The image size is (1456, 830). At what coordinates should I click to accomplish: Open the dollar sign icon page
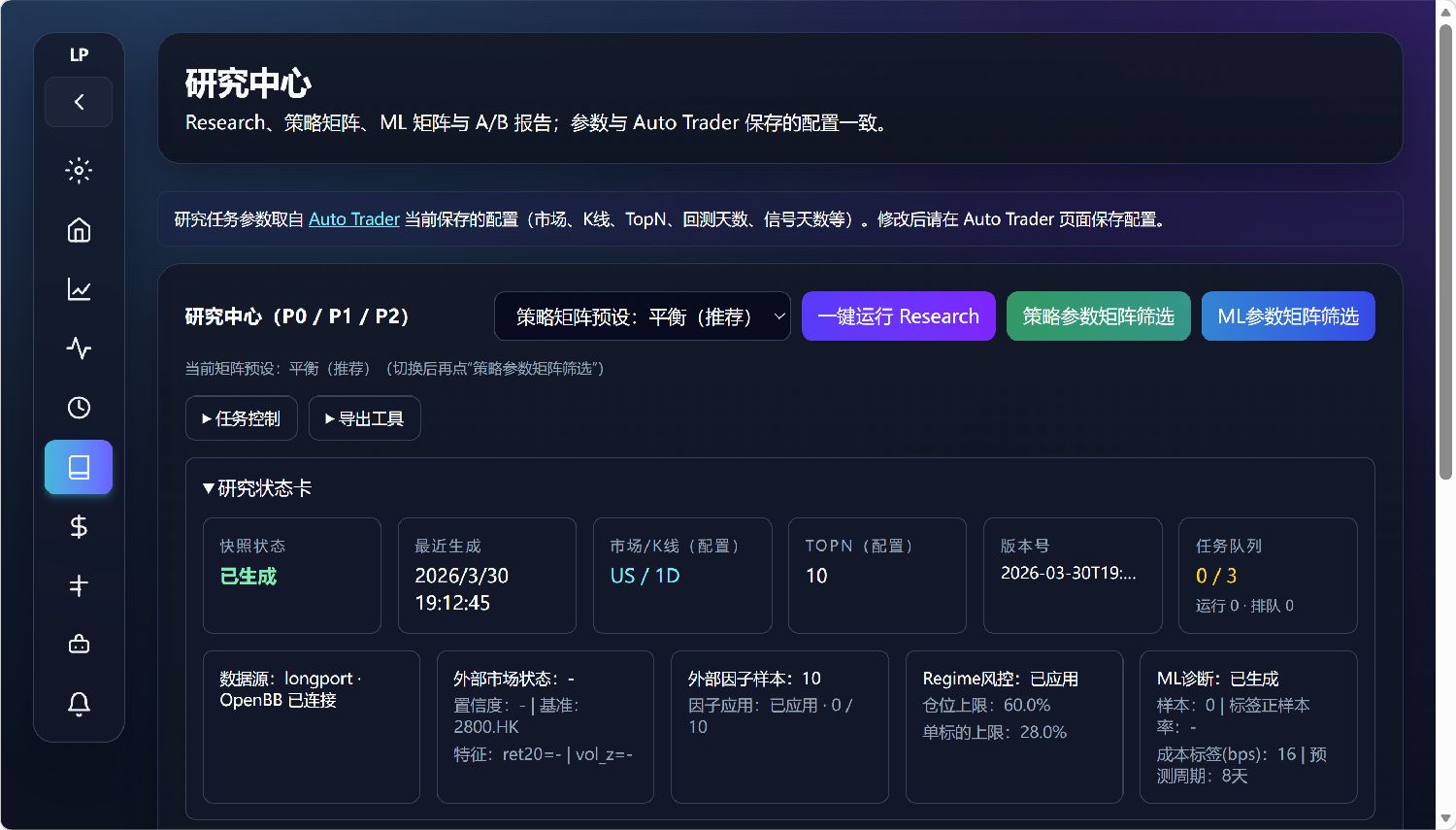[x=79, y=526]
